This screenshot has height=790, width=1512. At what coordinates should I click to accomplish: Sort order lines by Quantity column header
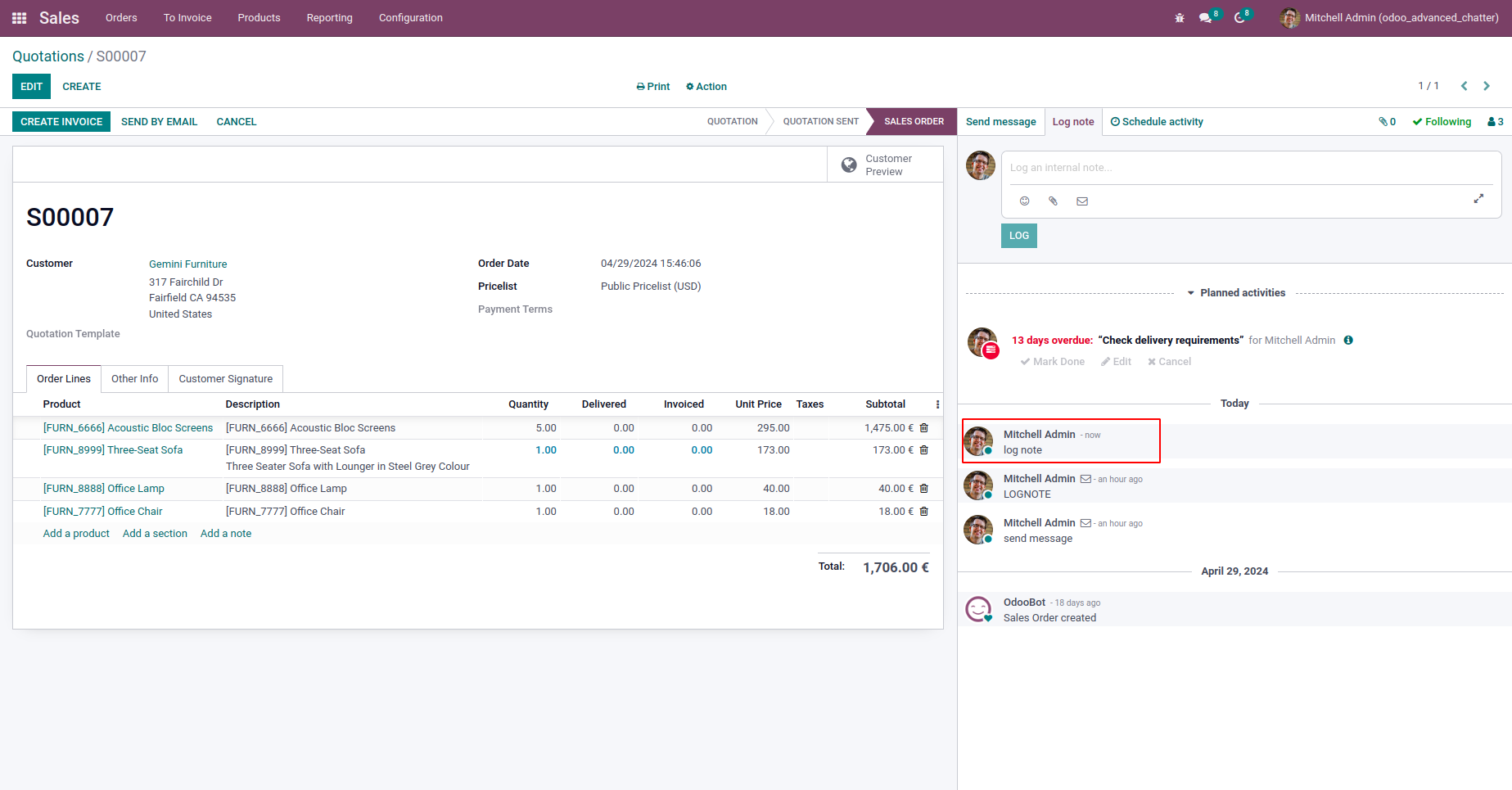(x=529, y=404)
